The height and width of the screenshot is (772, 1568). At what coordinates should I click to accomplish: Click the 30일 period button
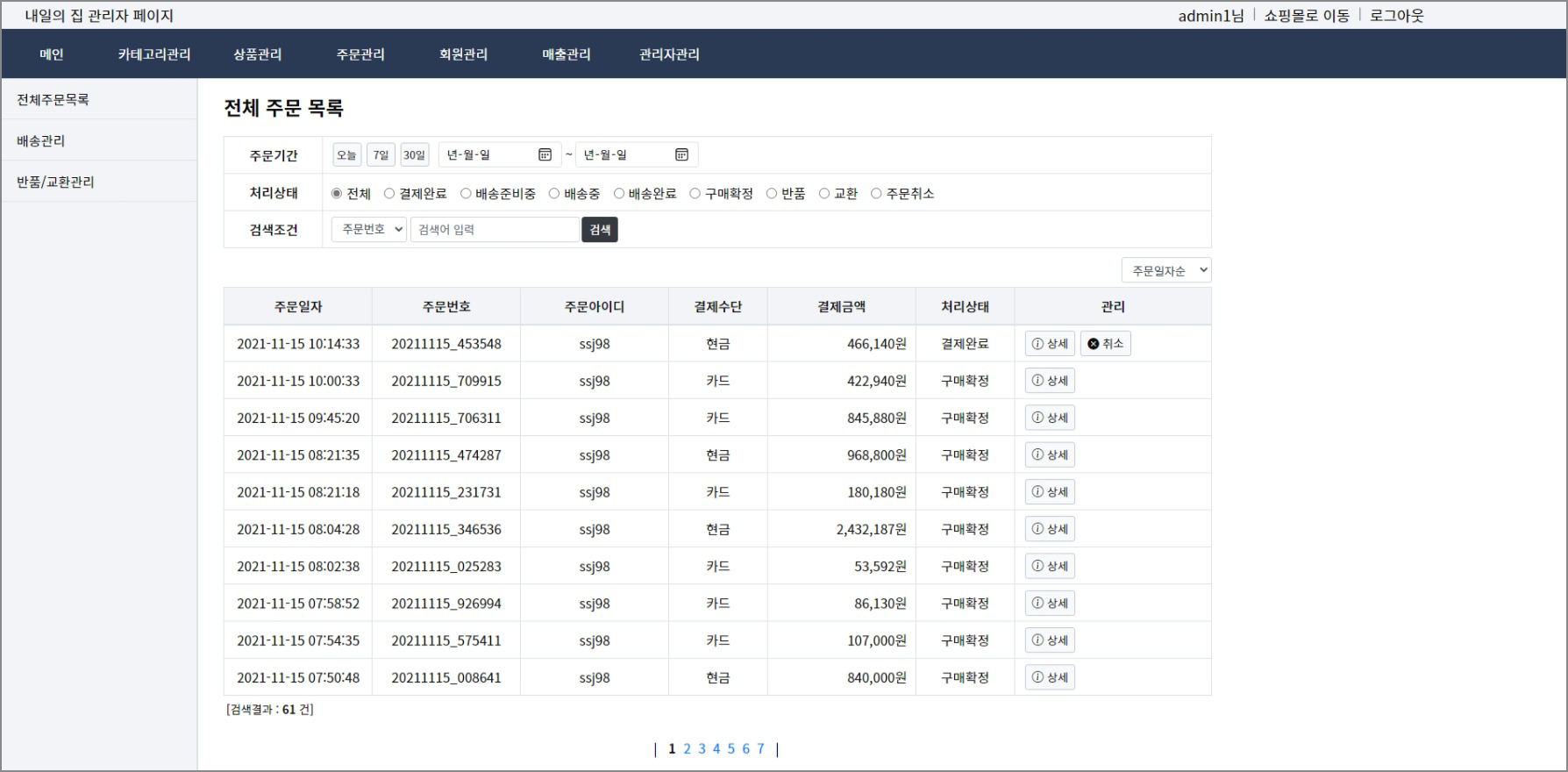point(415,155)
